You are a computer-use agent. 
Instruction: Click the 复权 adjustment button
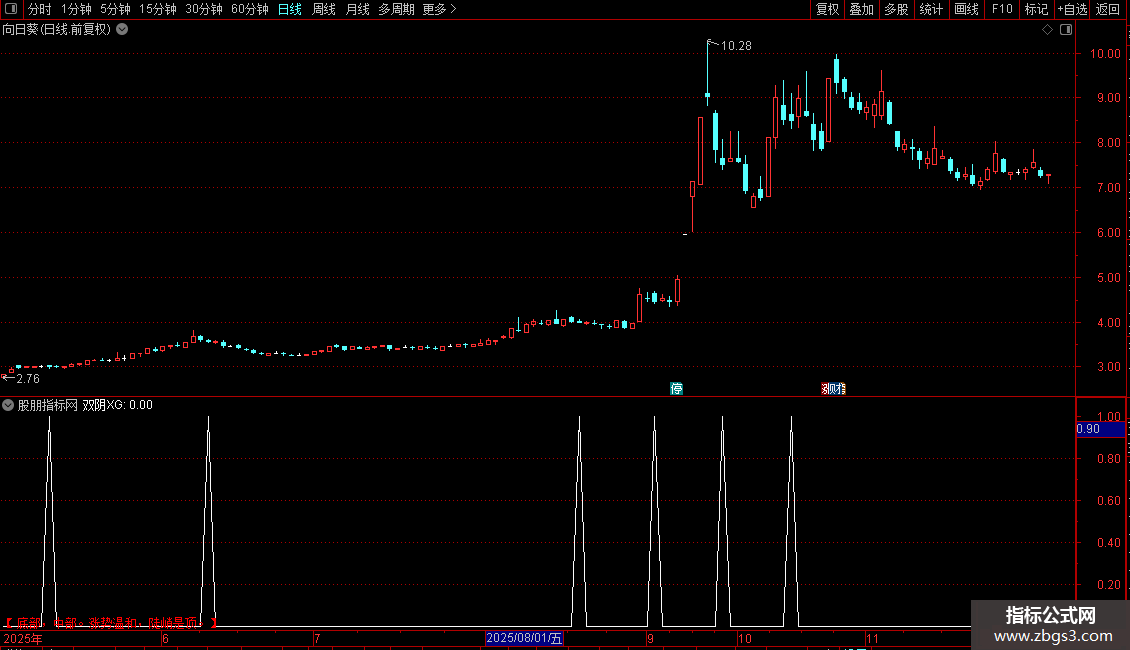[827, 9]
